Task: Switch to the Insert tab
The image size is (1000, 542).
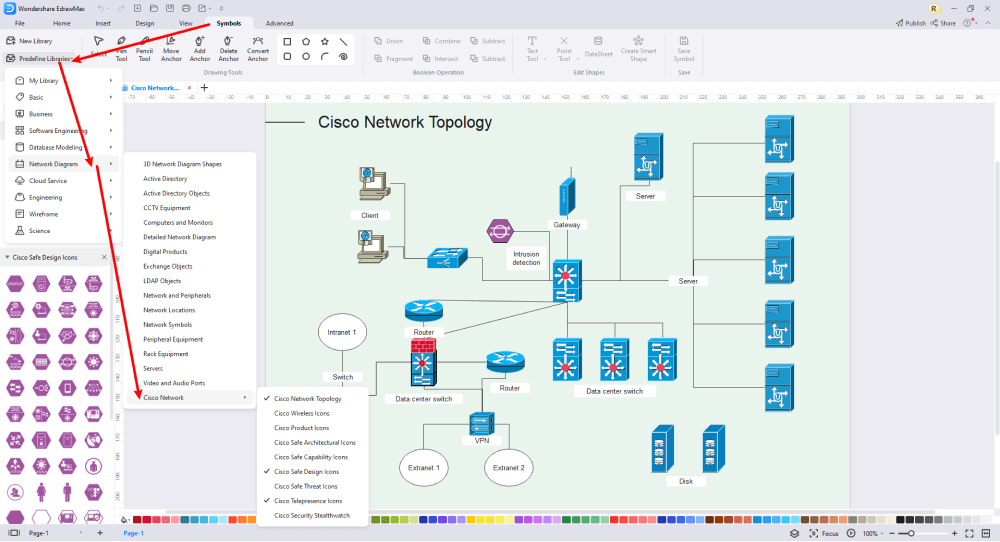Action: pyautogui.click(x=103, y=24)
